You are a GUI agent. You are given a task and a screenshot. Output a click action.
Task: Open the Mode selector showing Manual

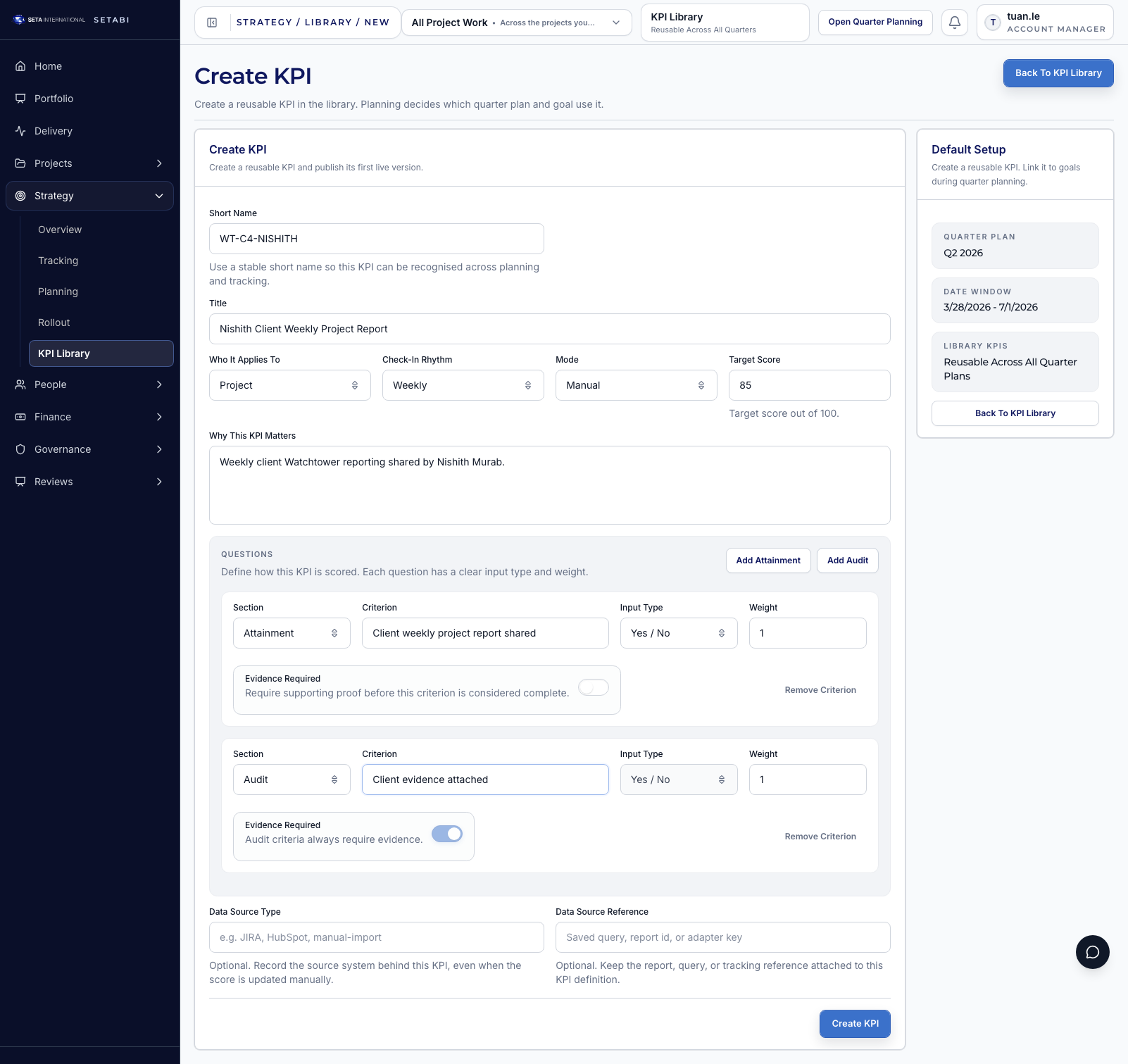(x=634, y=384)
